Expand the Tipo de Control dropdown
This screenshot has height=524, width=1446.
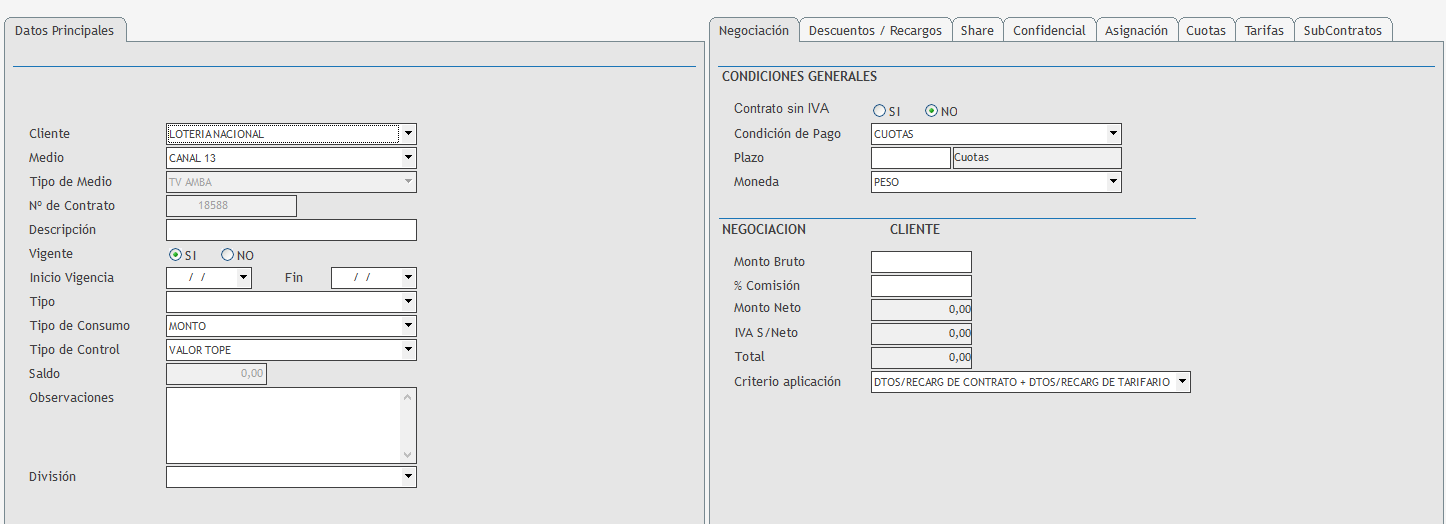pyautogui.click(x=408, y=350)
